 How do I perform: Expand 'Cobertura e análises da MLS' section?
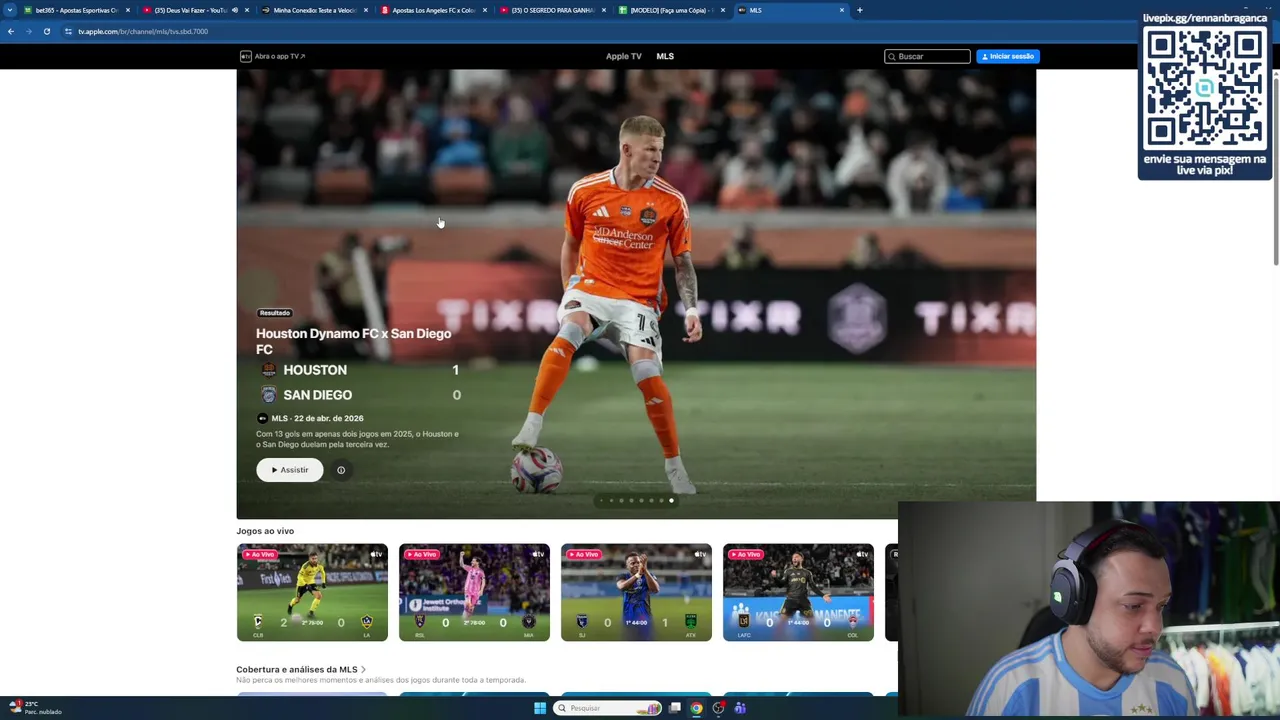pos(301,669)
